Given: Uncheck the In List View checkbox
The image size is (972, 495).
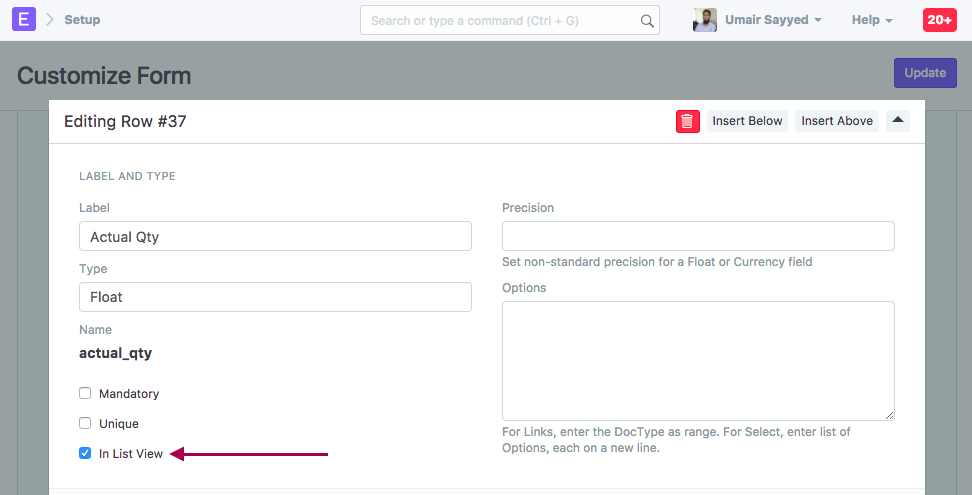Looking at the screenshot, I should (x=85, y=453).
